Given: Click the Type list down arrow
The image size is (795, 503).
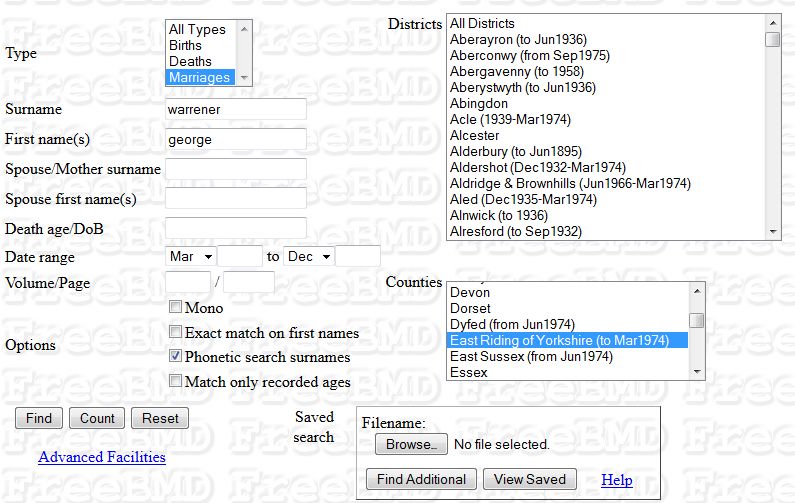Looking at the screenshot, I should 244,77.
